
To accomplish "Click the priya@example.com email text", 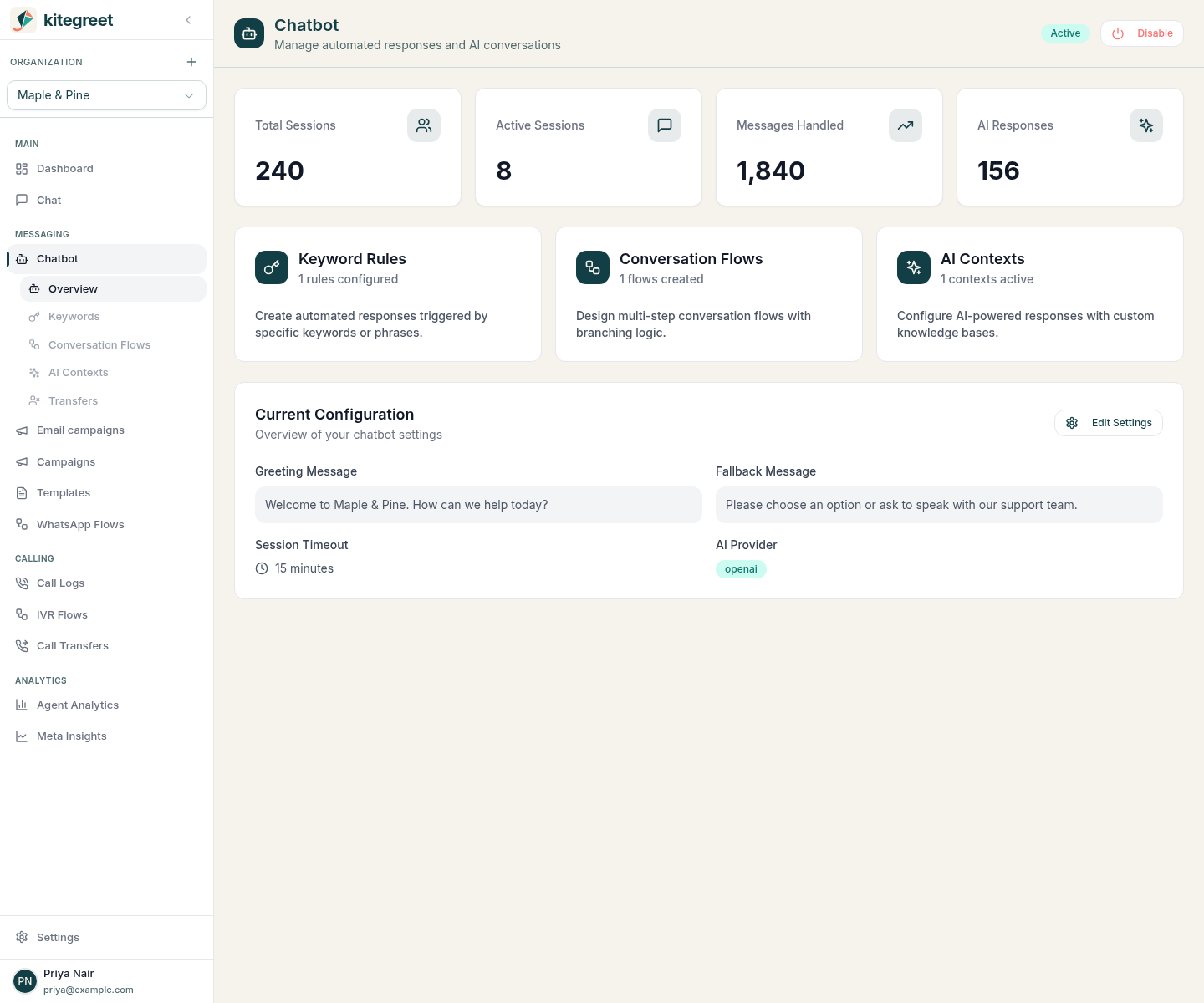I will [89, 990].
